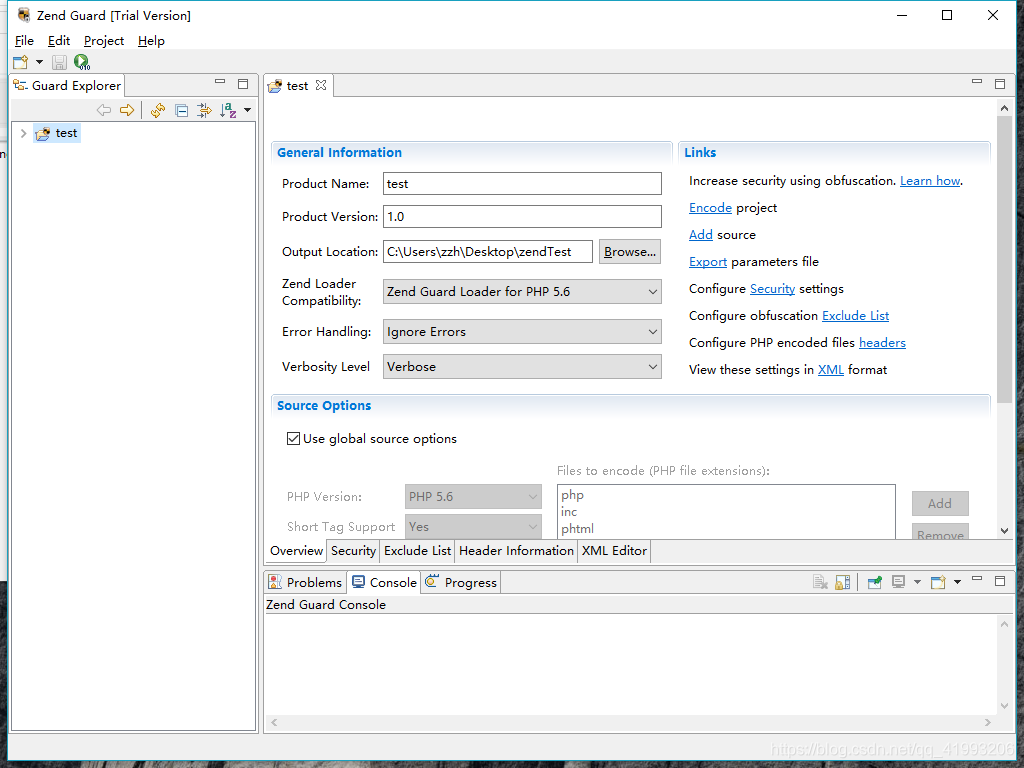This screenshot has height=768, width=1024.
Task: Open the Guard Explorer view menu arrow
Action: [248, 110]
